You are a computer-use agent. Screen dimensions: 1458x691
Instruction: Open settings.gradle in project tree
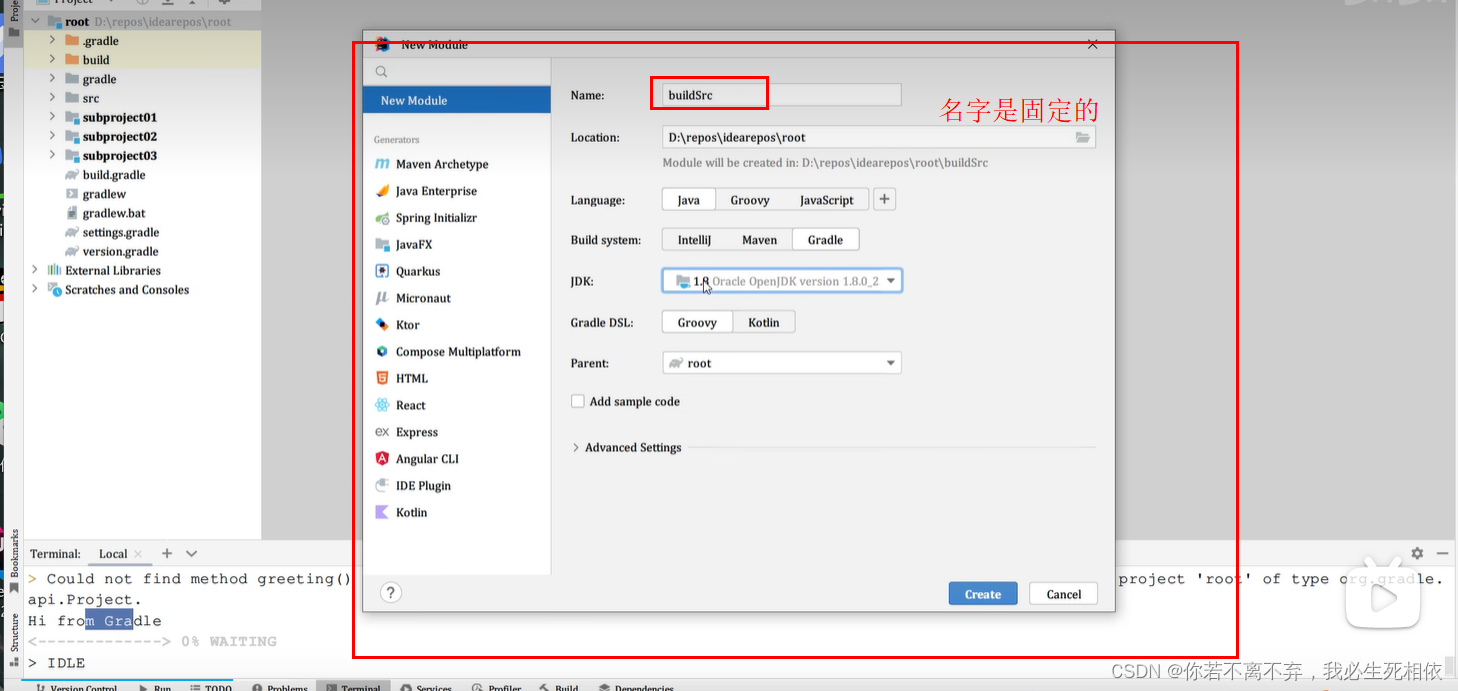point(112,232)
